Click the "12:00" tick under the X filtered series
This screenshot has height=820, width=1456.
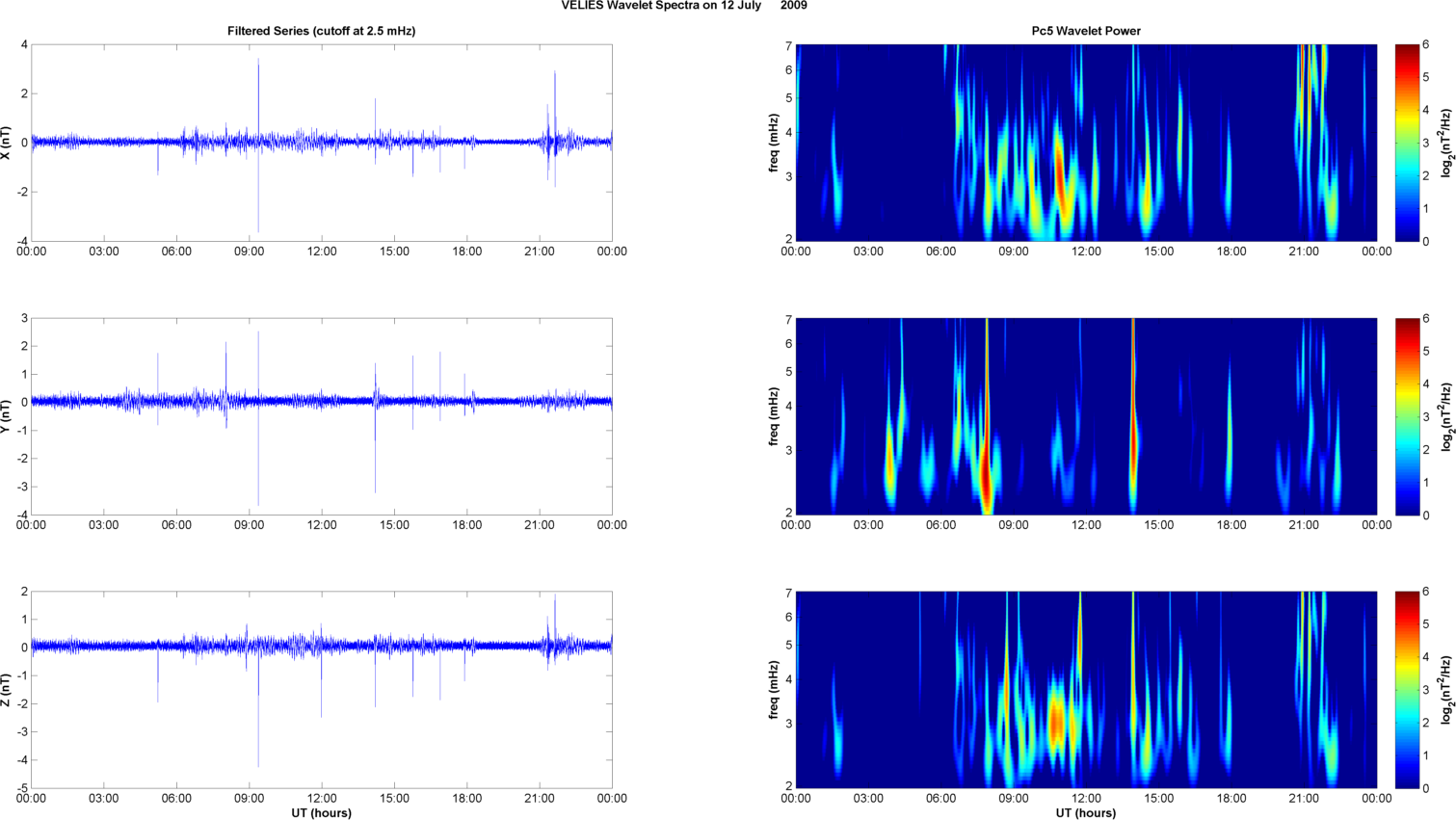(322, 251)
